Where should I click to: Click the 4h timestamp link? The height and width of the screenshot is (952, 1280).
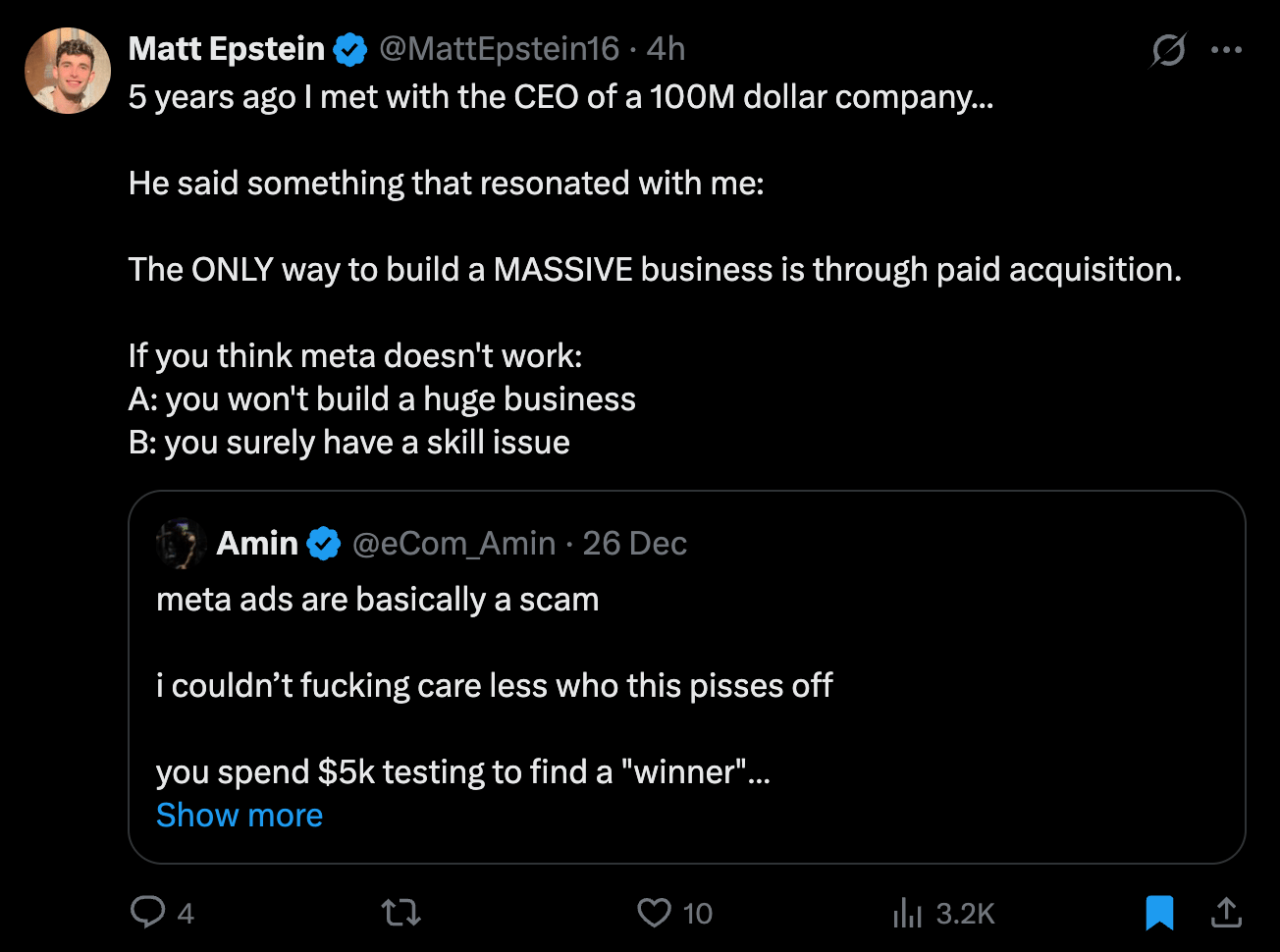point(667,49)
